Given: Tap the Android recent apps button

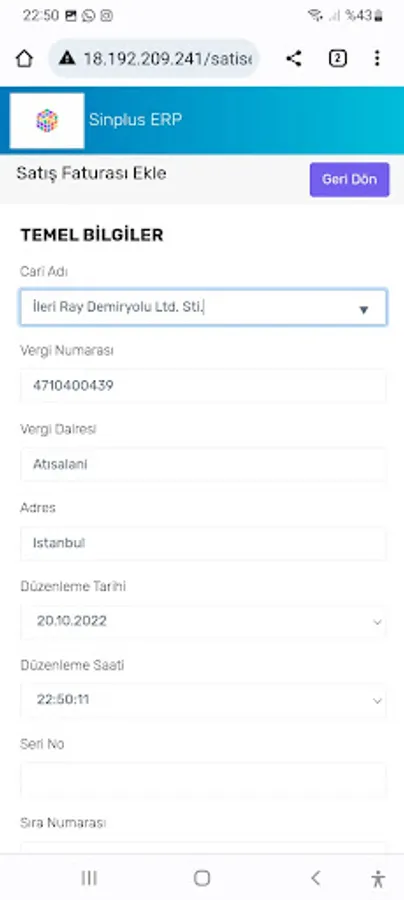Looking at the screenshot, I should click(89, 878).
